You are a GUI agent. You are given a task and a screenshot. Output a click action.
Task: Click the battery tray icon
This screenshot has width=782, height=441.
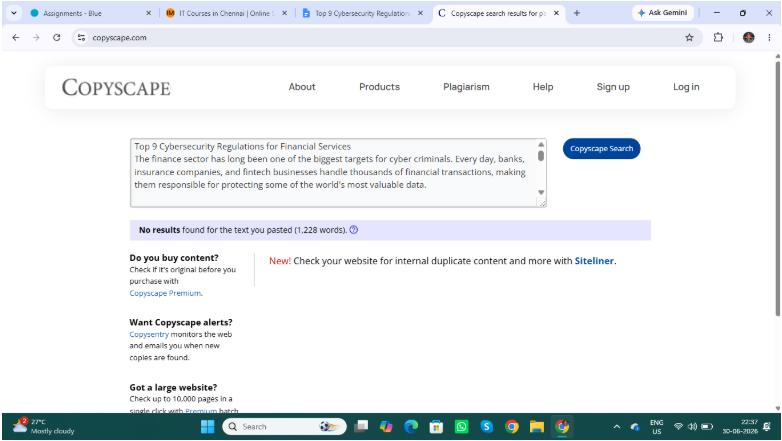tap(707, 427)
